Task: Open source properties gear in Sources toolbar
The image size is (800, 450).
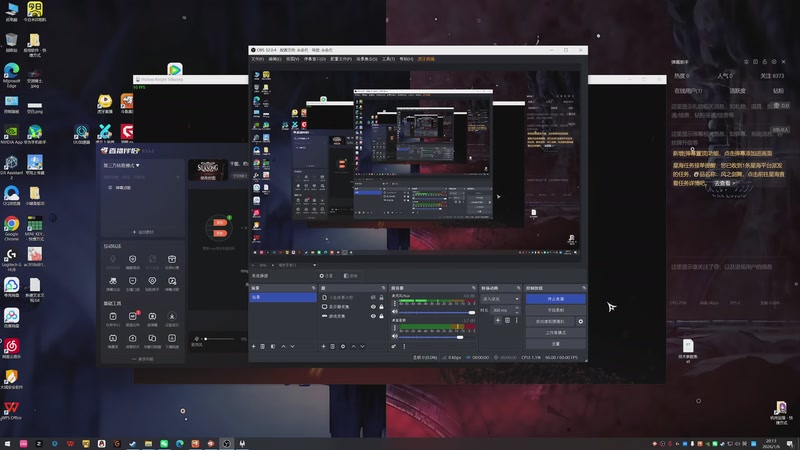Action: [x=343, y=346]
